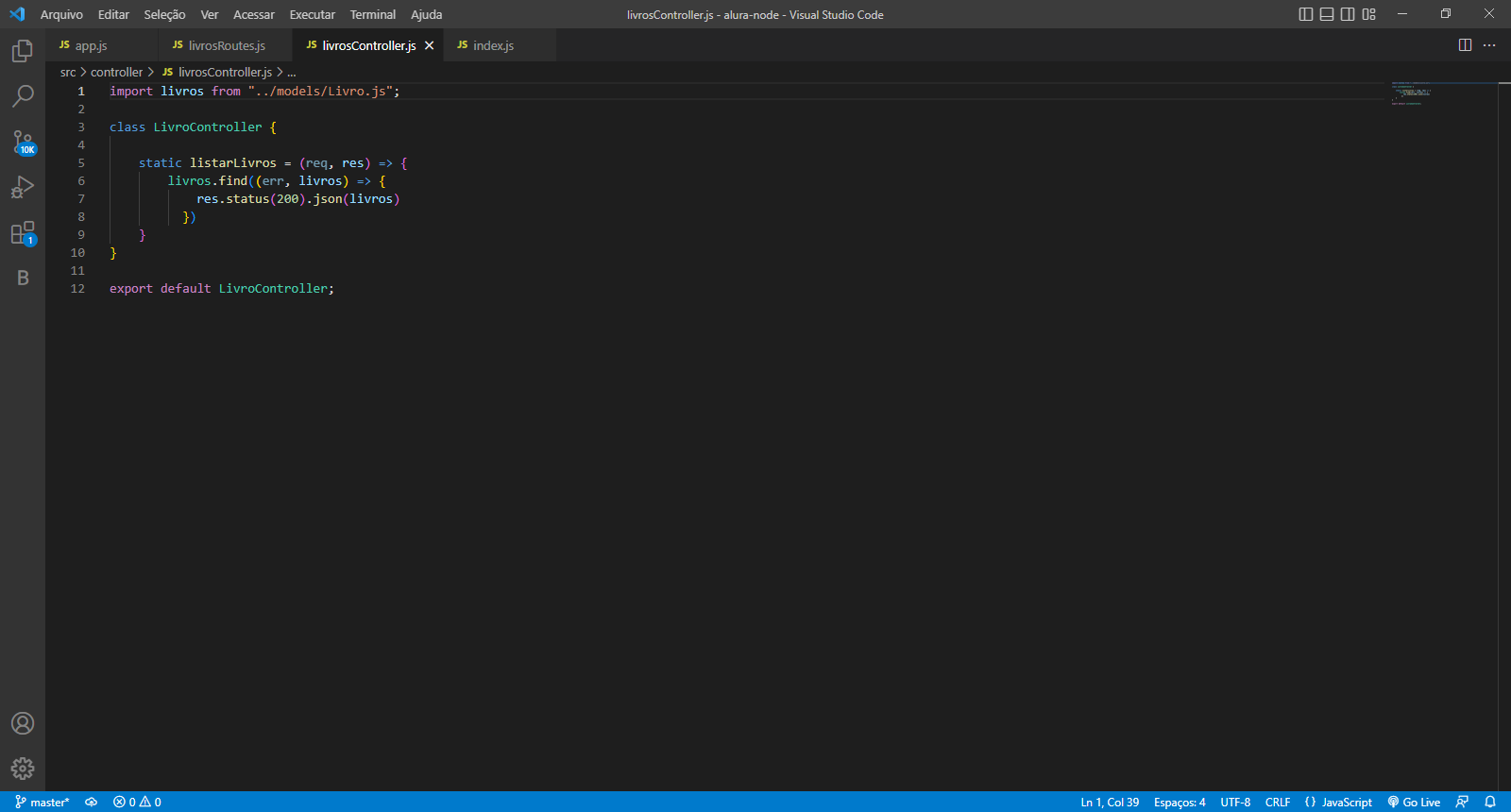This screenshot has width=1511, height=812.
Task: Open the Executar menu
Action: (313, 14)
